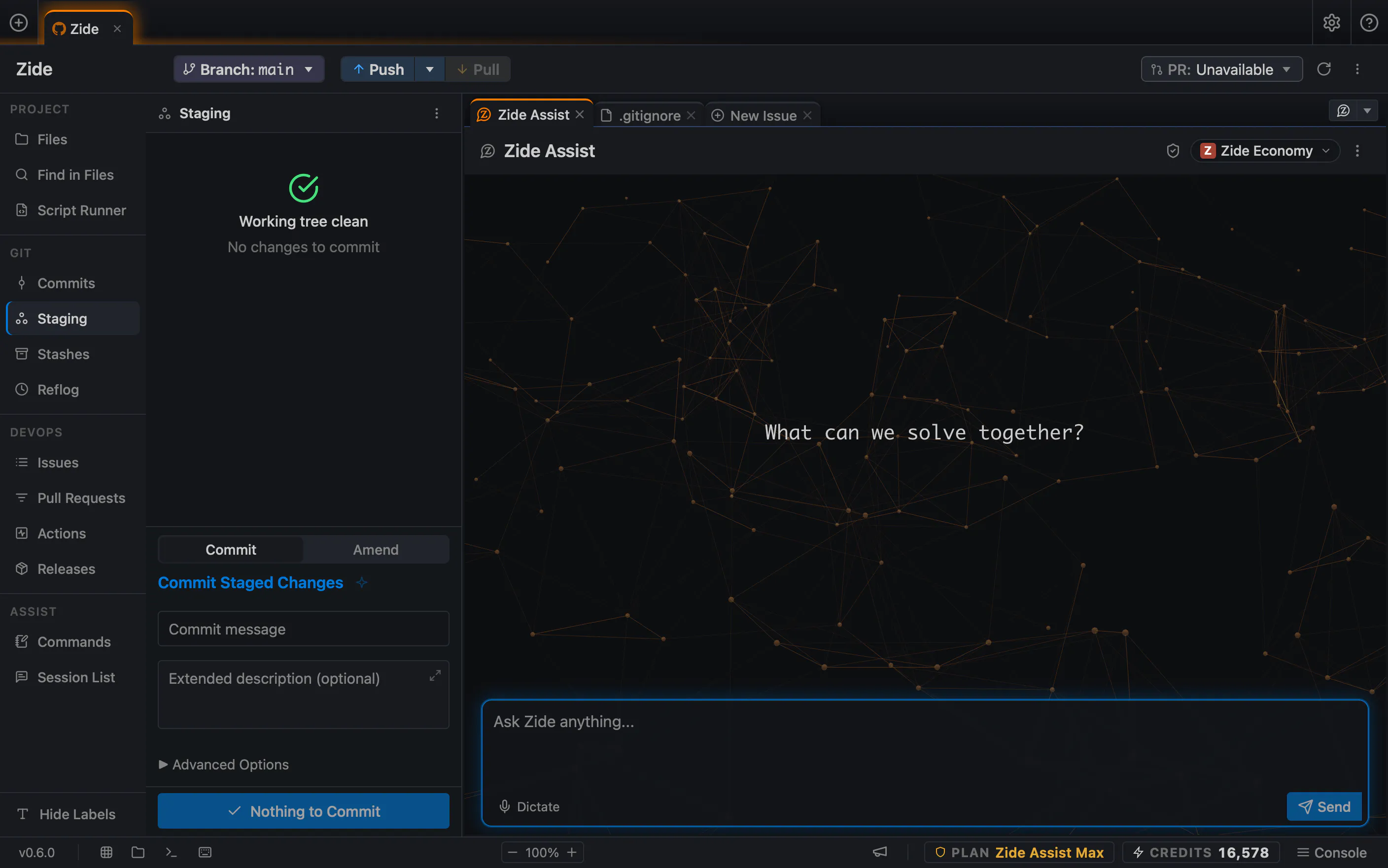
Task: Focus the Extended description field
Action: click(303, 695)
